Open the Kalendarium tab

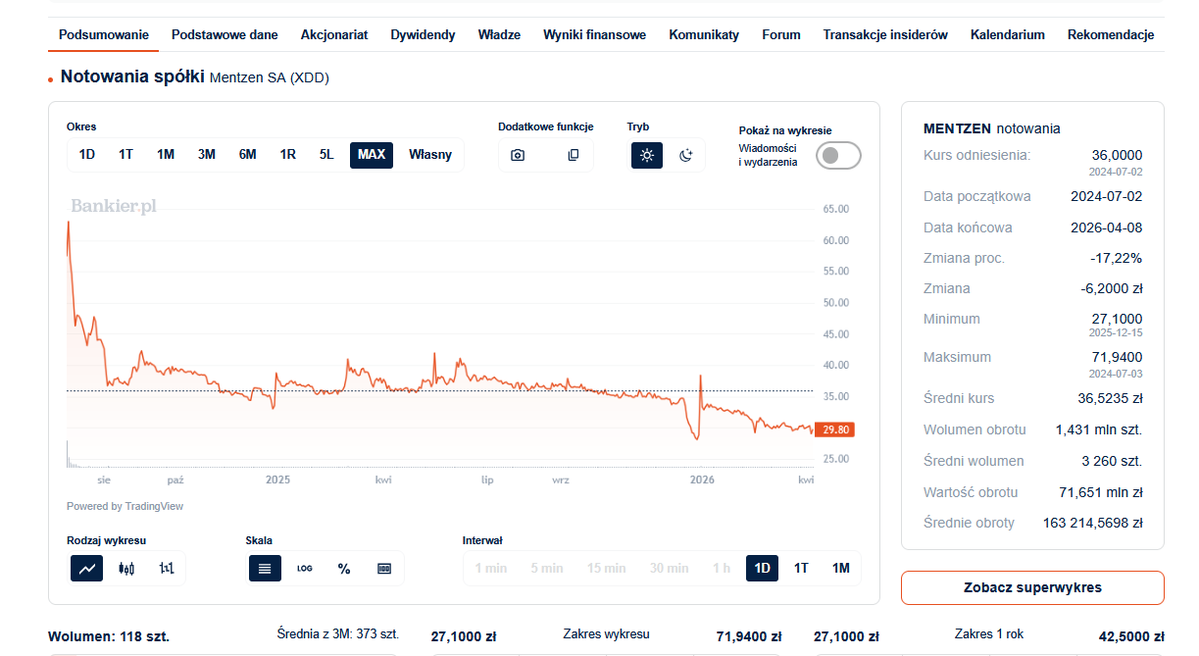pyautogui.click(x=1008, y=34)
